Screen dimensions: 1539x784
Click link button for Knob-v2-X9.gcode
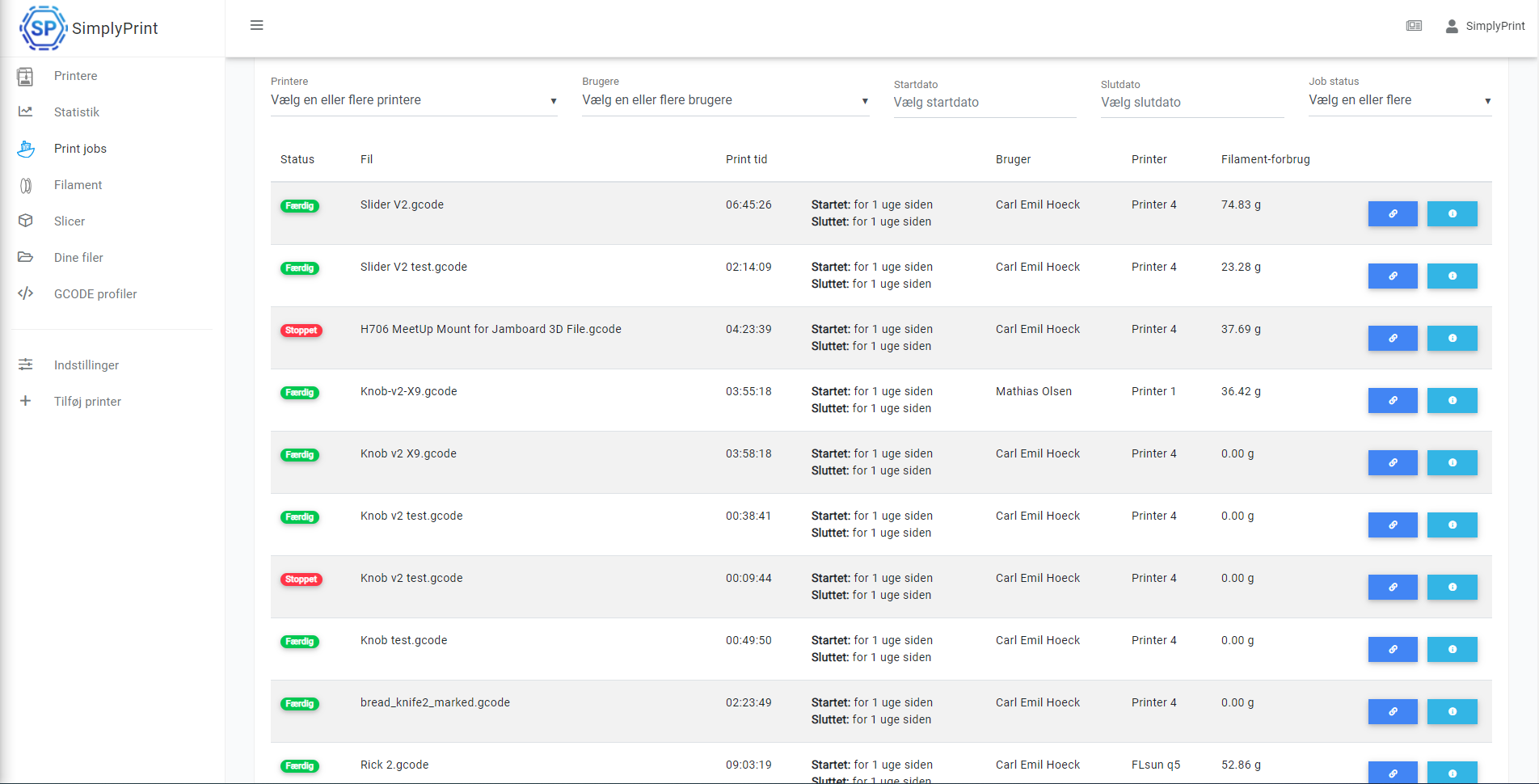1393,401
